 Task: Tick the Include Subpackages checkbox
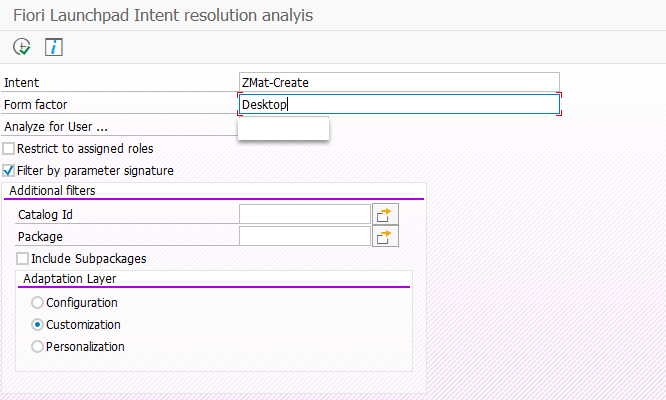[23, 259]
